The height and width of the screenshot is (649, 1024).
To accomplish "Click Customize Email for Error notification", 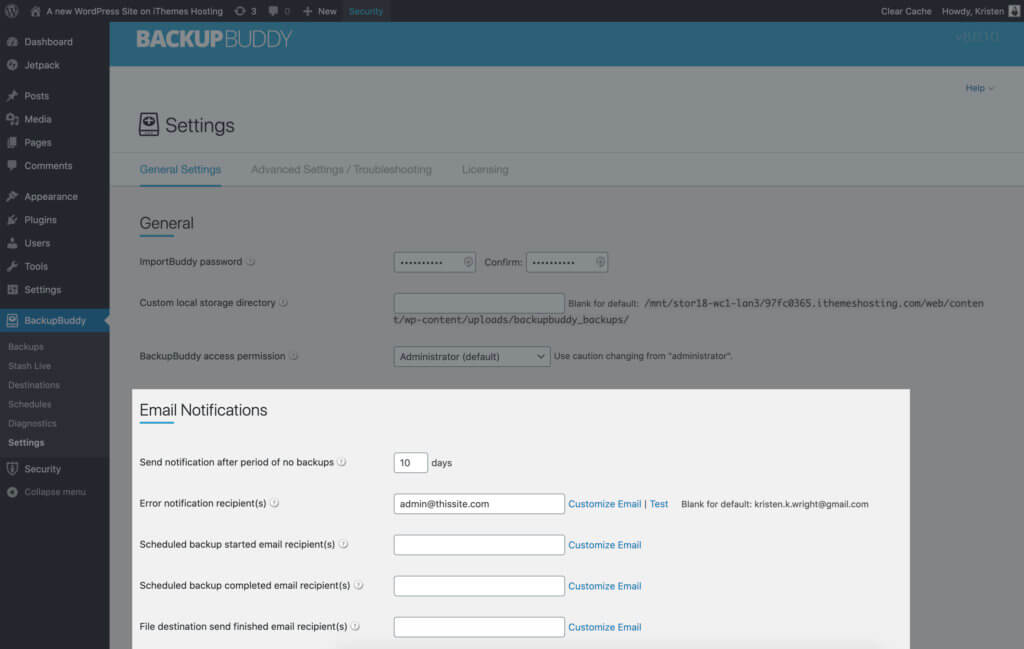I will pos(605,504).
